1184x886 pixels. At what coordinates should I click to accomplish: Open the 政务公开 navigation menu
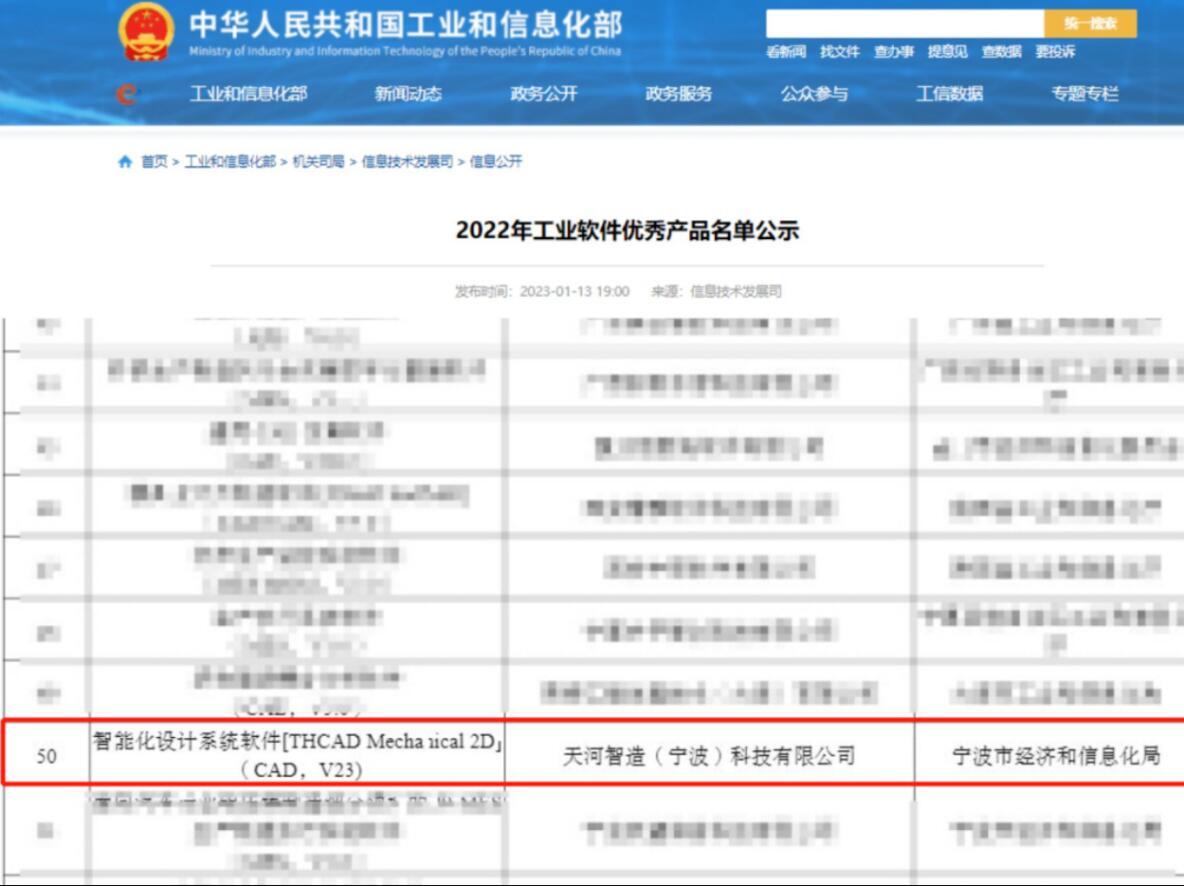click(544, 94)
